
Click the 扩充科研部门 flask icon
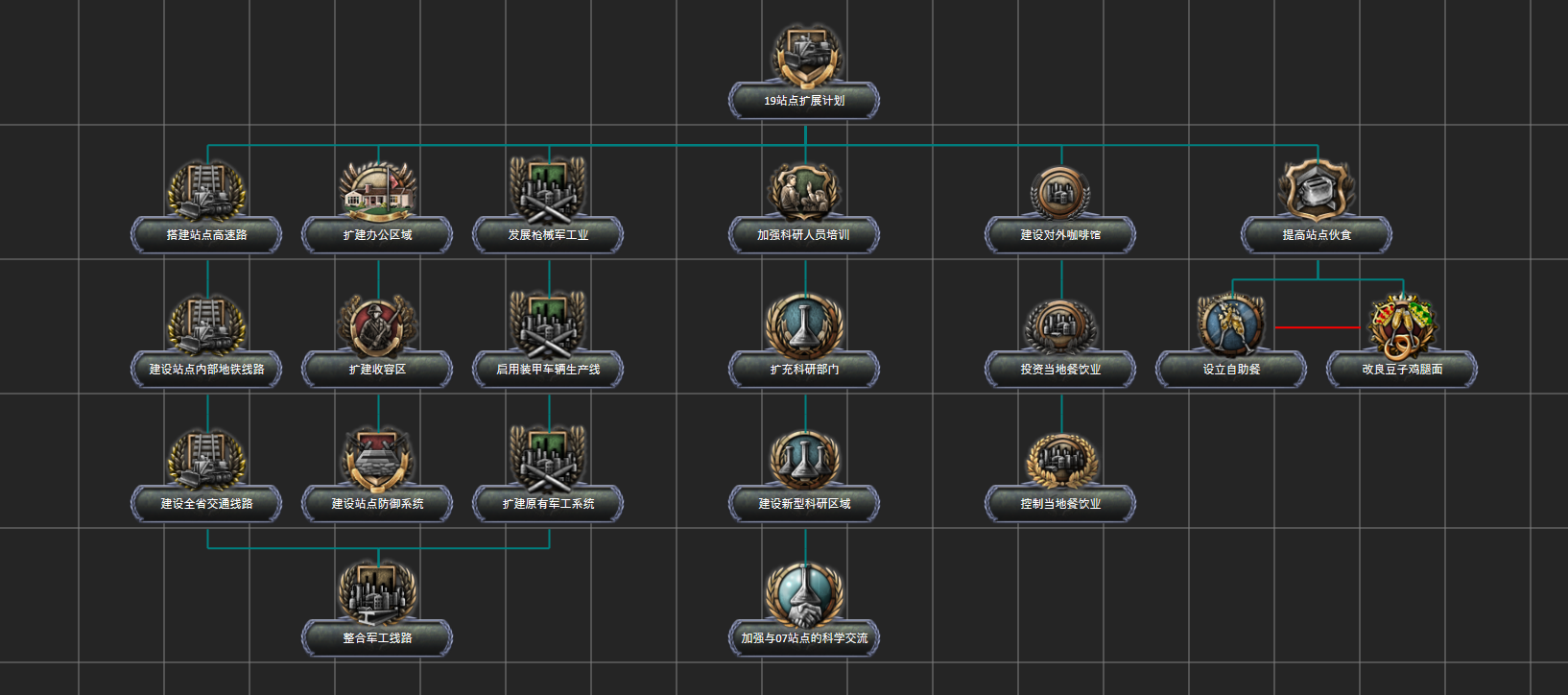[x=805, y=324]
